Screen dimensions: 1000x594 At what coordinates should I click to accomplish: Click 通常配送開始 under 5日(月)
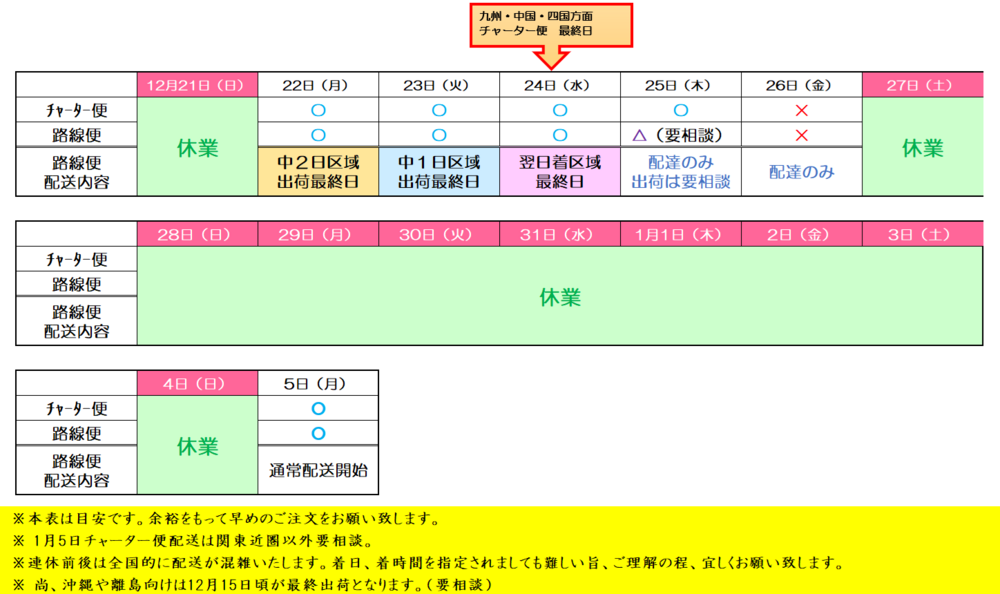click(318, 468)
